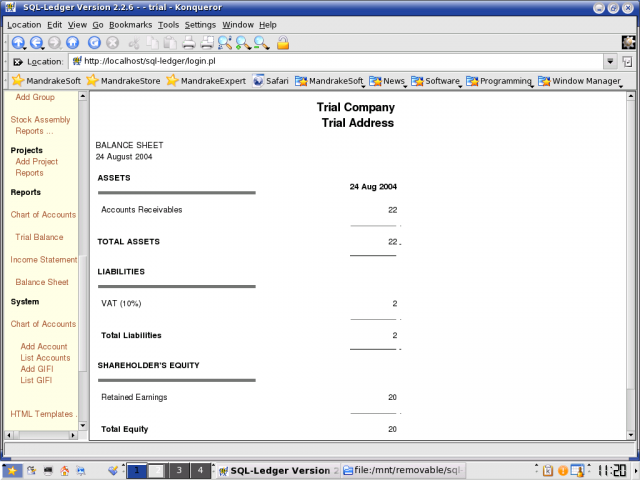
Task: Reload the page with the Reload icon
Action: [x=94, y=42]
